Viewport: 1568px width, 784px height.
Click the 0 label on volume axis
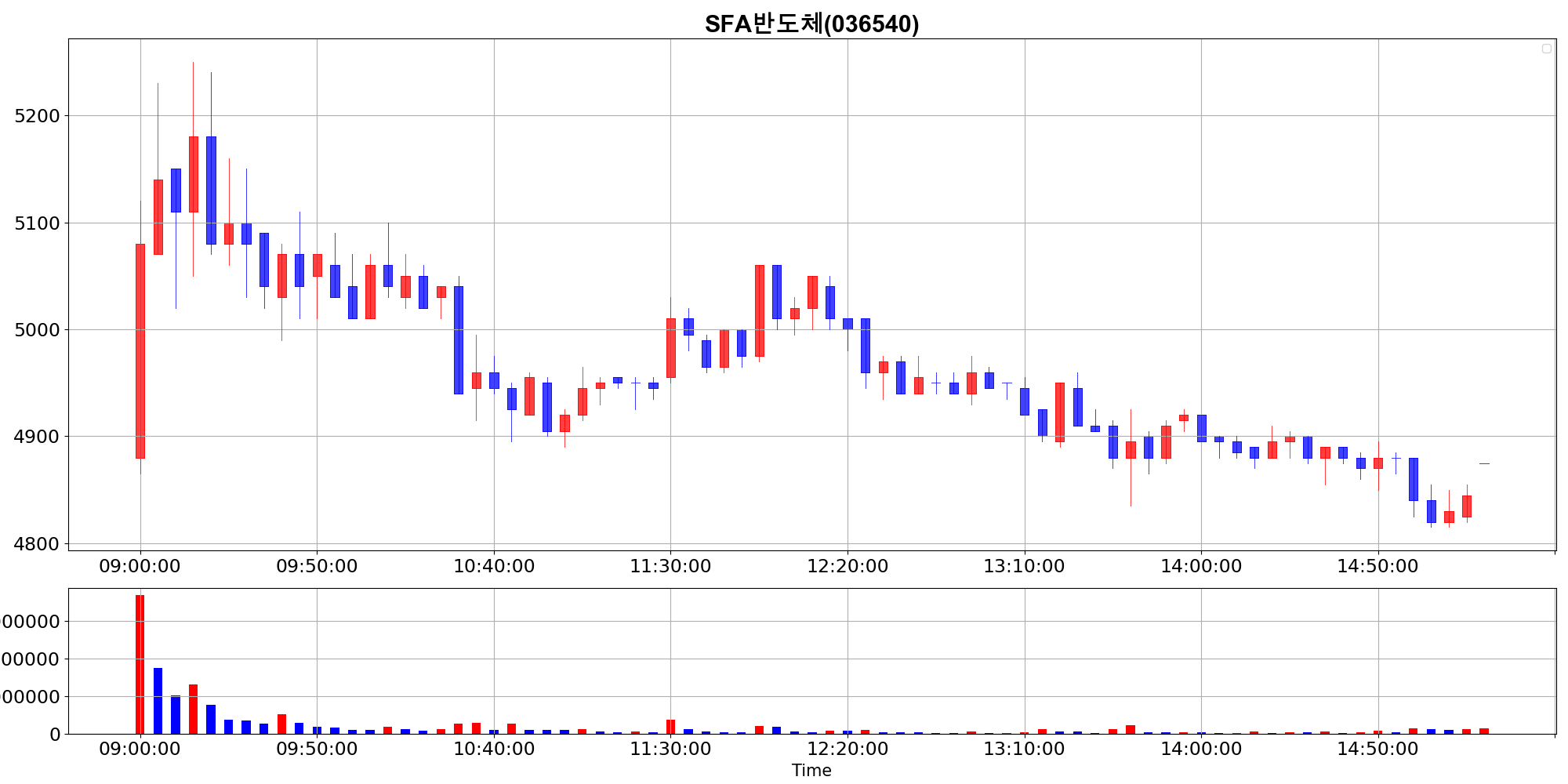pos(55,735)
